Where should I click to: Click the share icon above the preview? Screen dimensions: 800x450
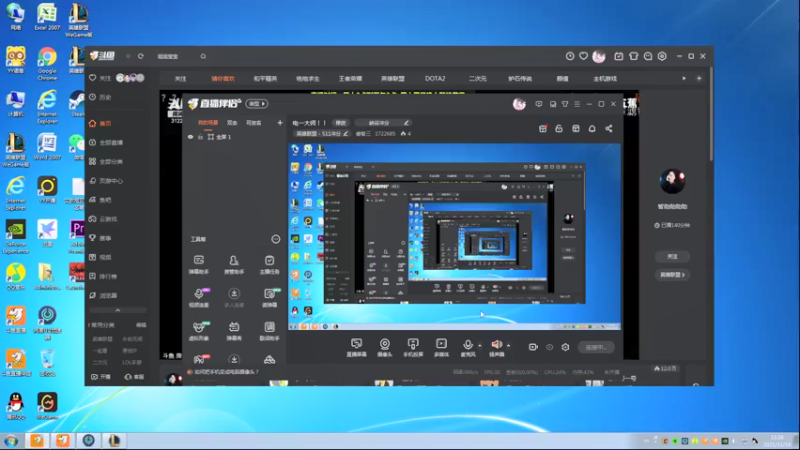609,129
